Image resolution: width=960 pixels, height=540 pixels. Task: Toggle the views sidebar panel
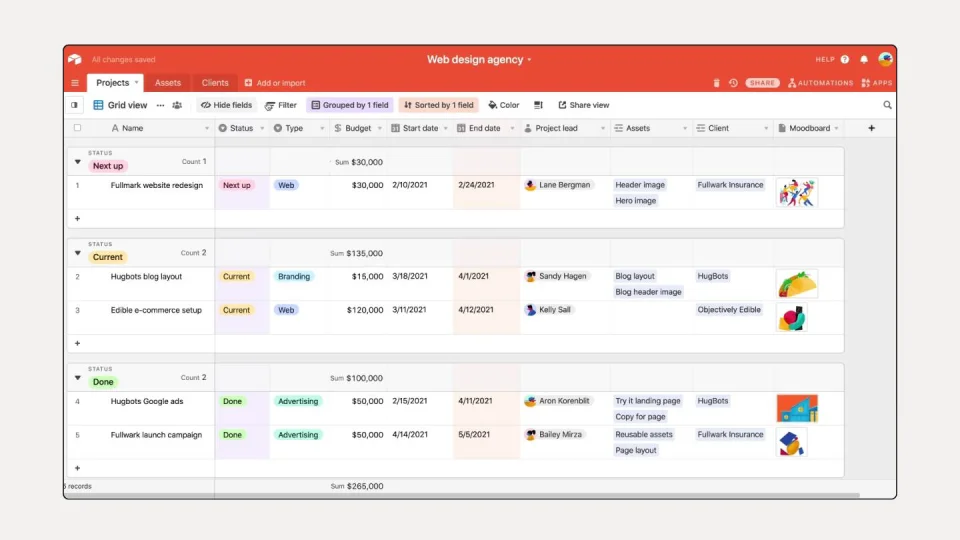click(74, 105)
